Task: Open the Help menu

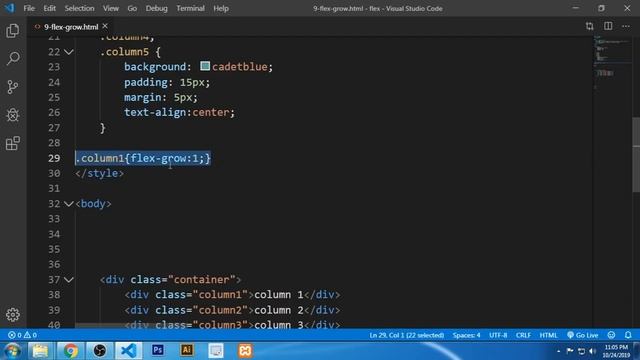Action: [221, 8]
